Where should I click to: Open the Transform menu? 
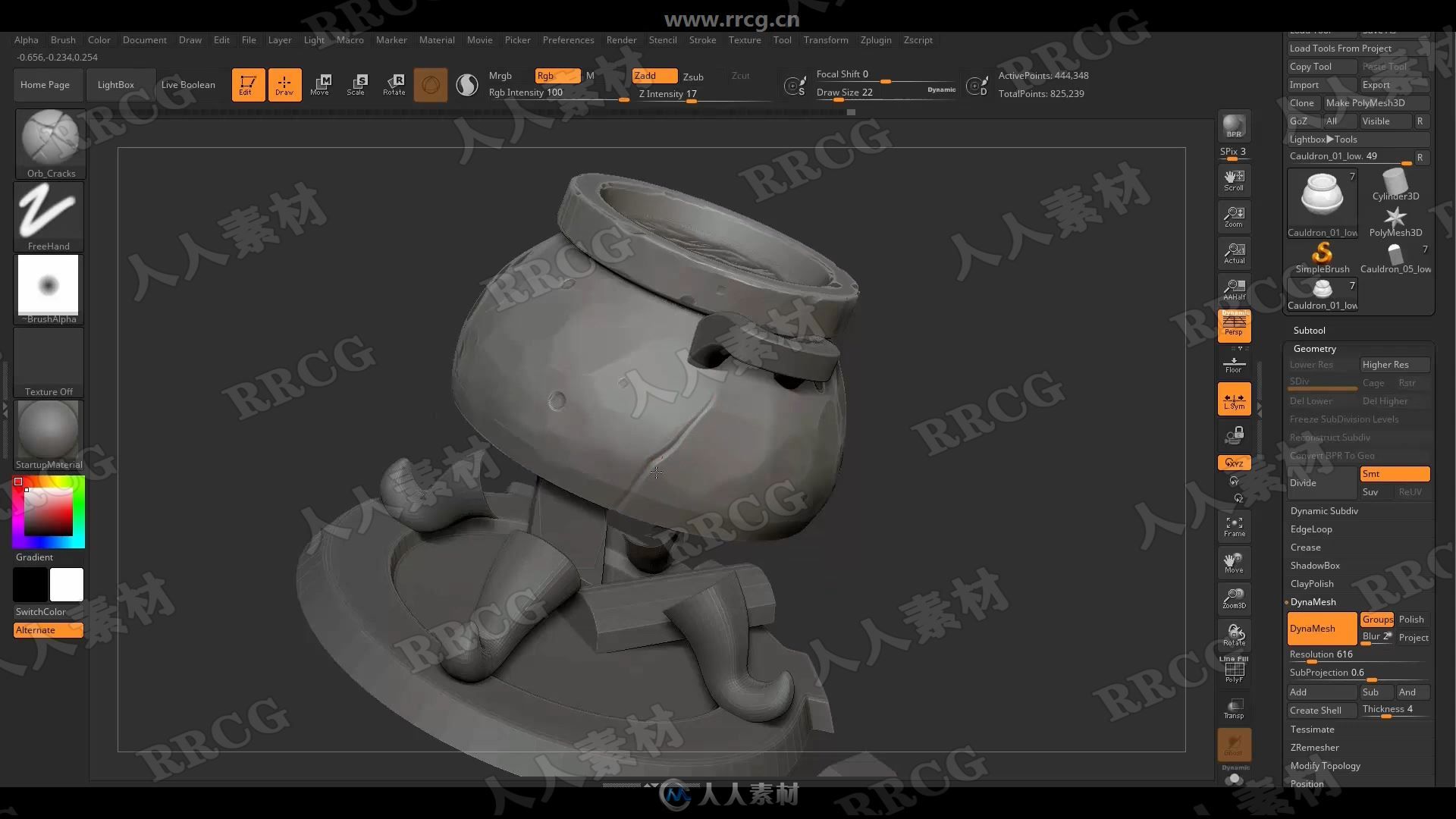(x=826, y=40)
